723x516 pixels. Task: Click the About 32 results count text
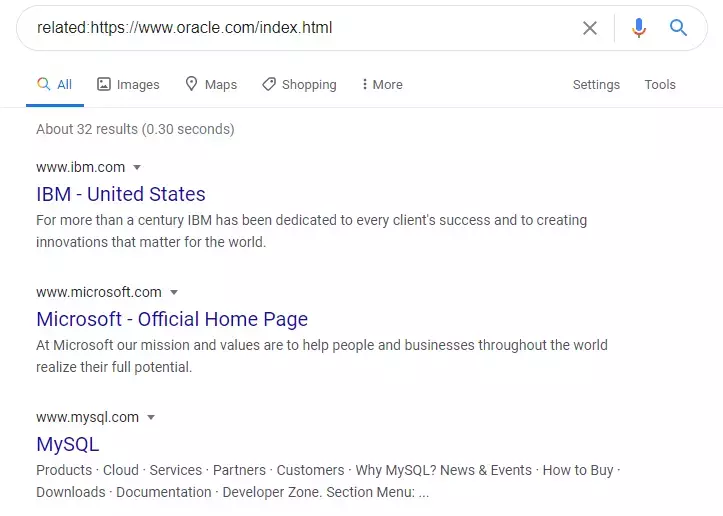click(x=135, y=129)
